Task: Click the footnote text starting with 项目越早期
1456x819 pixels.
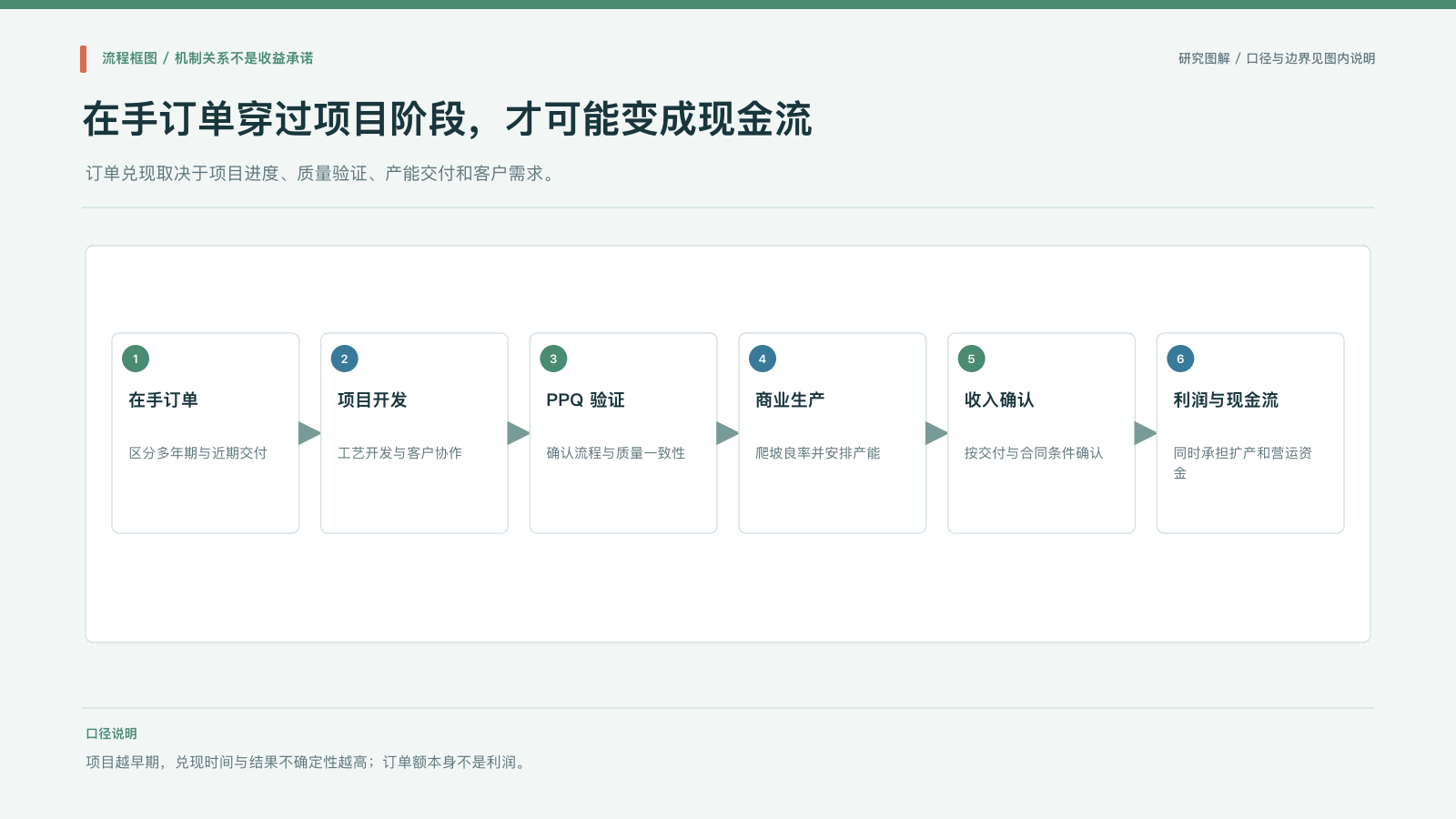Action: 308,763
